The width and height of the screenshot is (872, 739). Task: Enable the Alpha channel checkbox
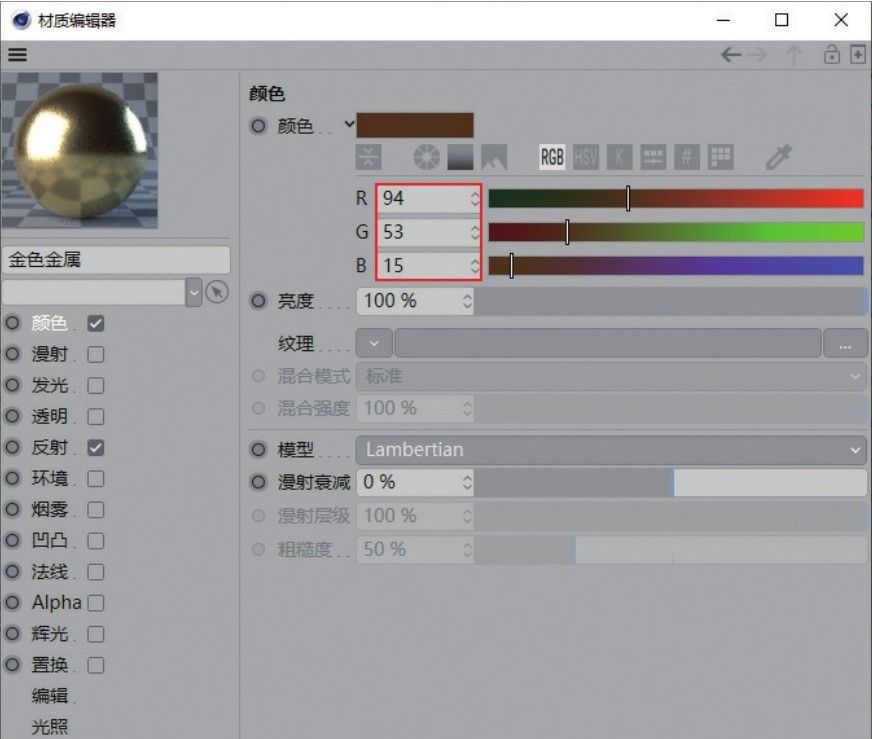point(96,603)
